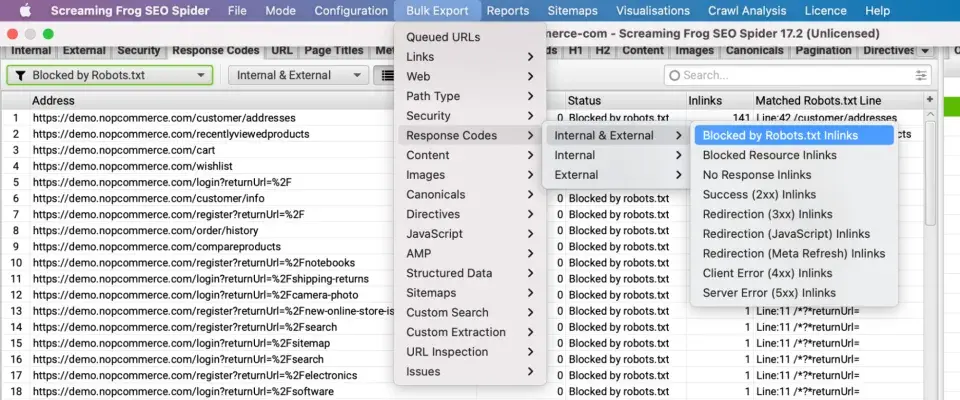
Task: Open the Sitemaps item in Bulk Export
Action: click(470, 292)
